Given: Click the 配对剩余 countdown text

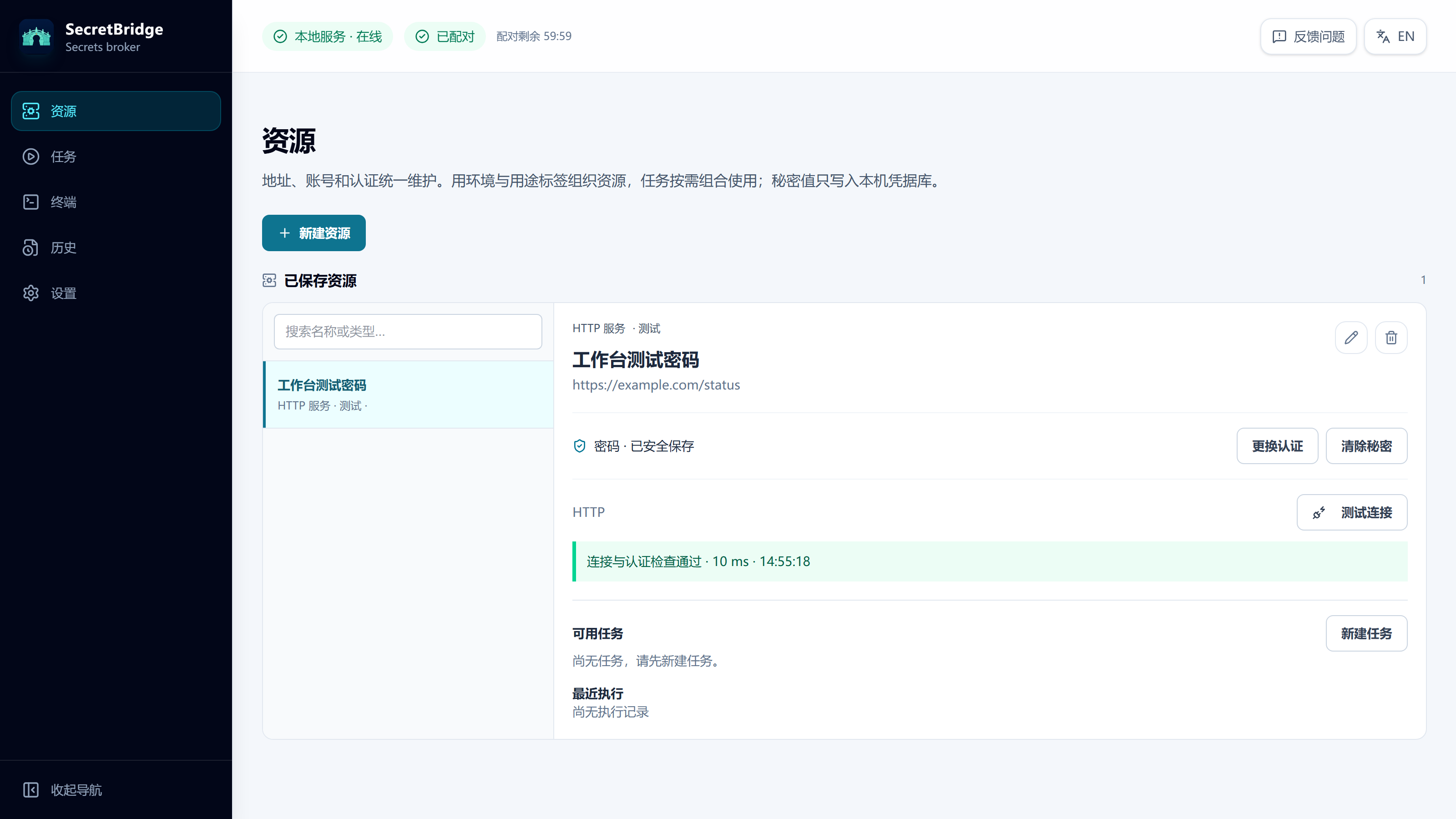Looking at the screenshot, I should click(x=534, y=36).
